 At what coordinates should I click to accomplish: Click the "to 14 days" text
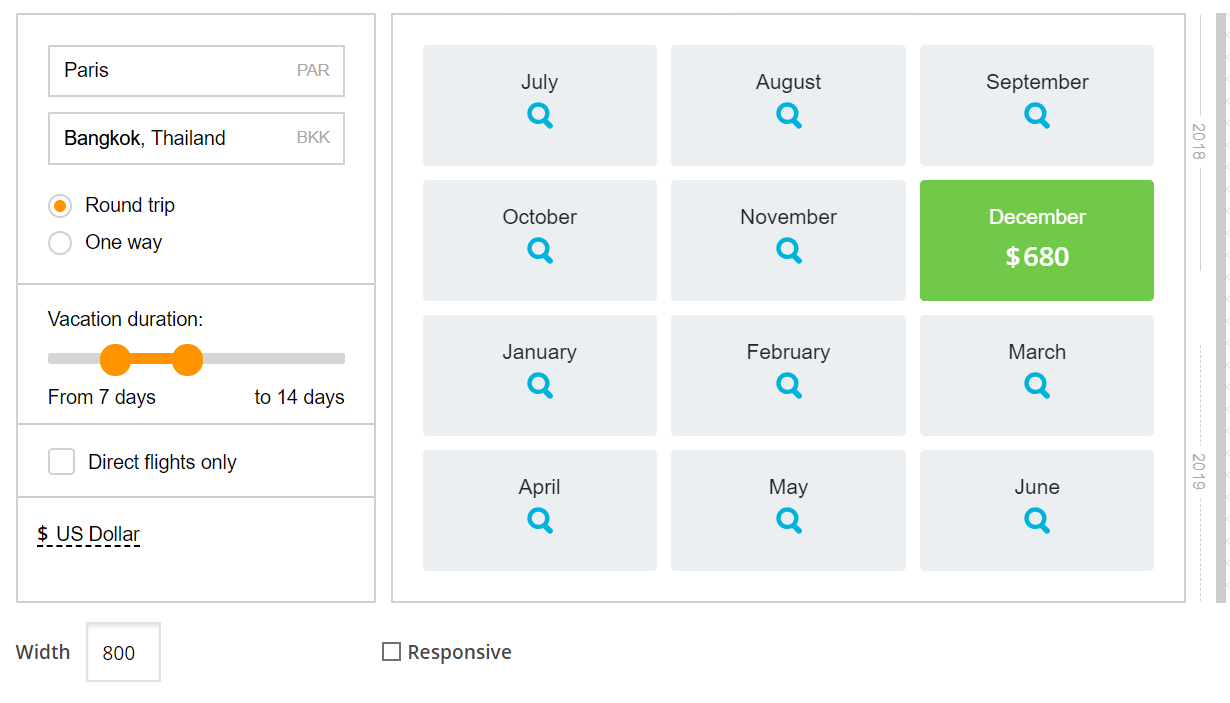pyautogui.click(x=299, y=397)
